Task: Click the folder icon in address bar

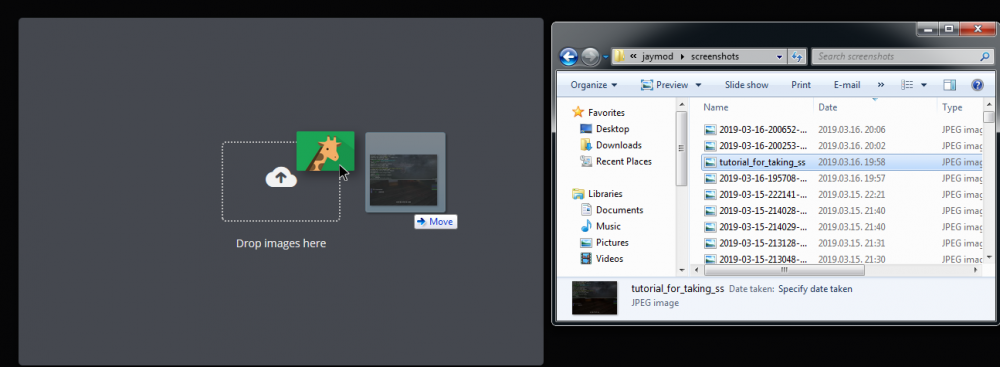Action: coord(619,56)
